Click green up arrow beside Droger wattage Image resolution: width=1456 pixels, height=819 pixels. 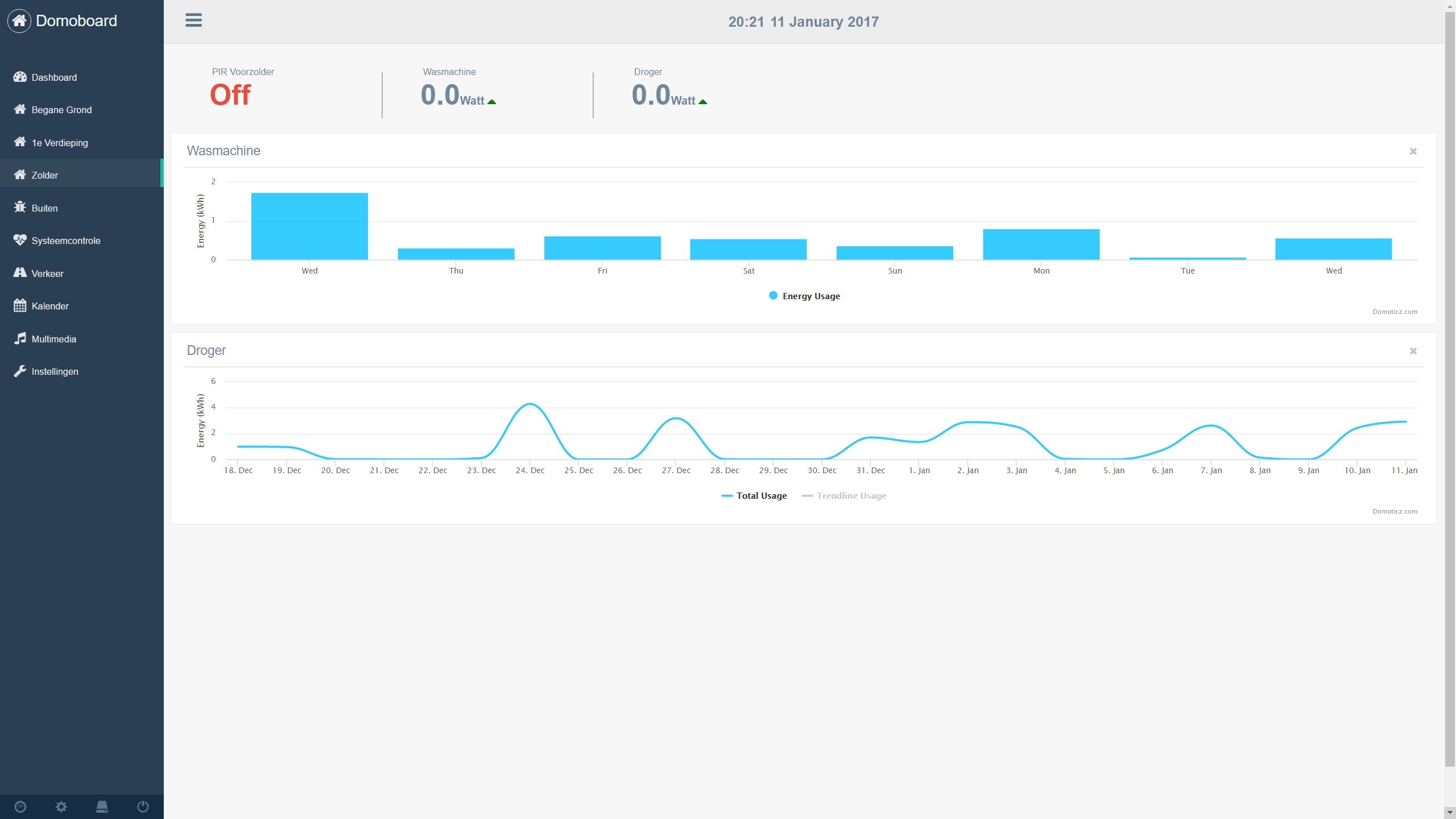pos(703,102)
